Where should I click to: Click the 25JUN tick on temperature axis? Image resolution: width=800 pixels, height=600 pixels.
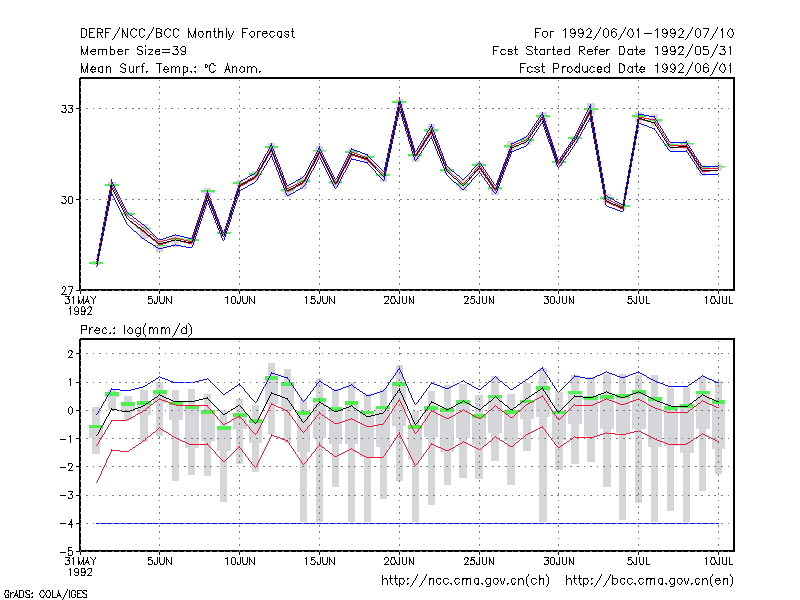point(479,300)
